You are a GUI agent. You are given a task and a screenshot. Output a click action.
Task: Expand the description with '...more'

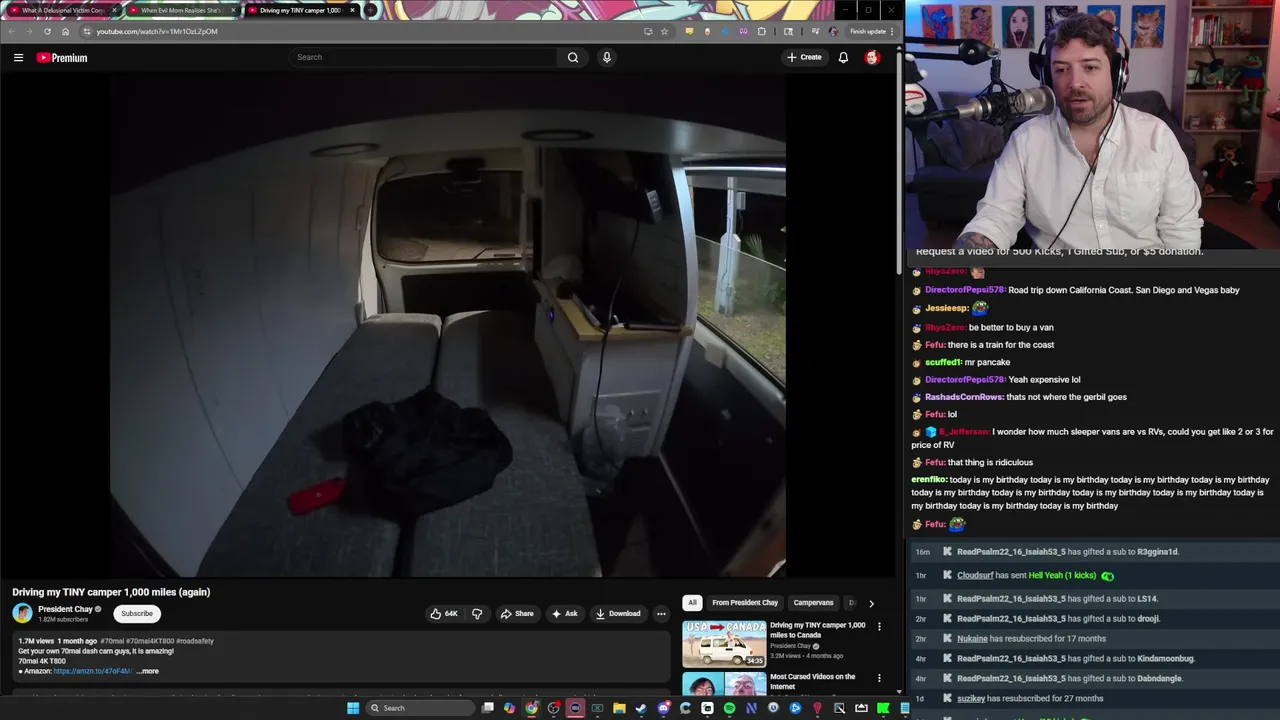[x=148, y=671]
